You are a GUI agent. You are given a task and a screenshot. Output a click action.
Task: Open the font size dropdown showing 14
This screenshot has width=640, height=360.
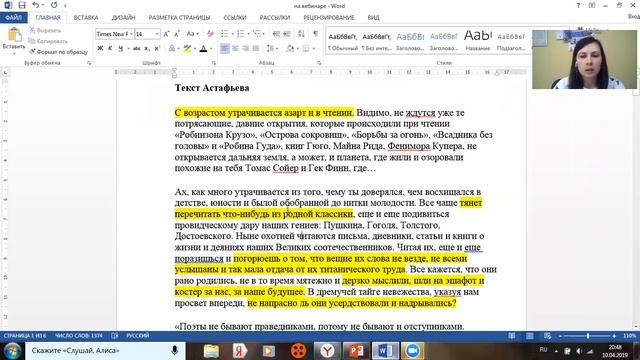[x=157, y=34]
